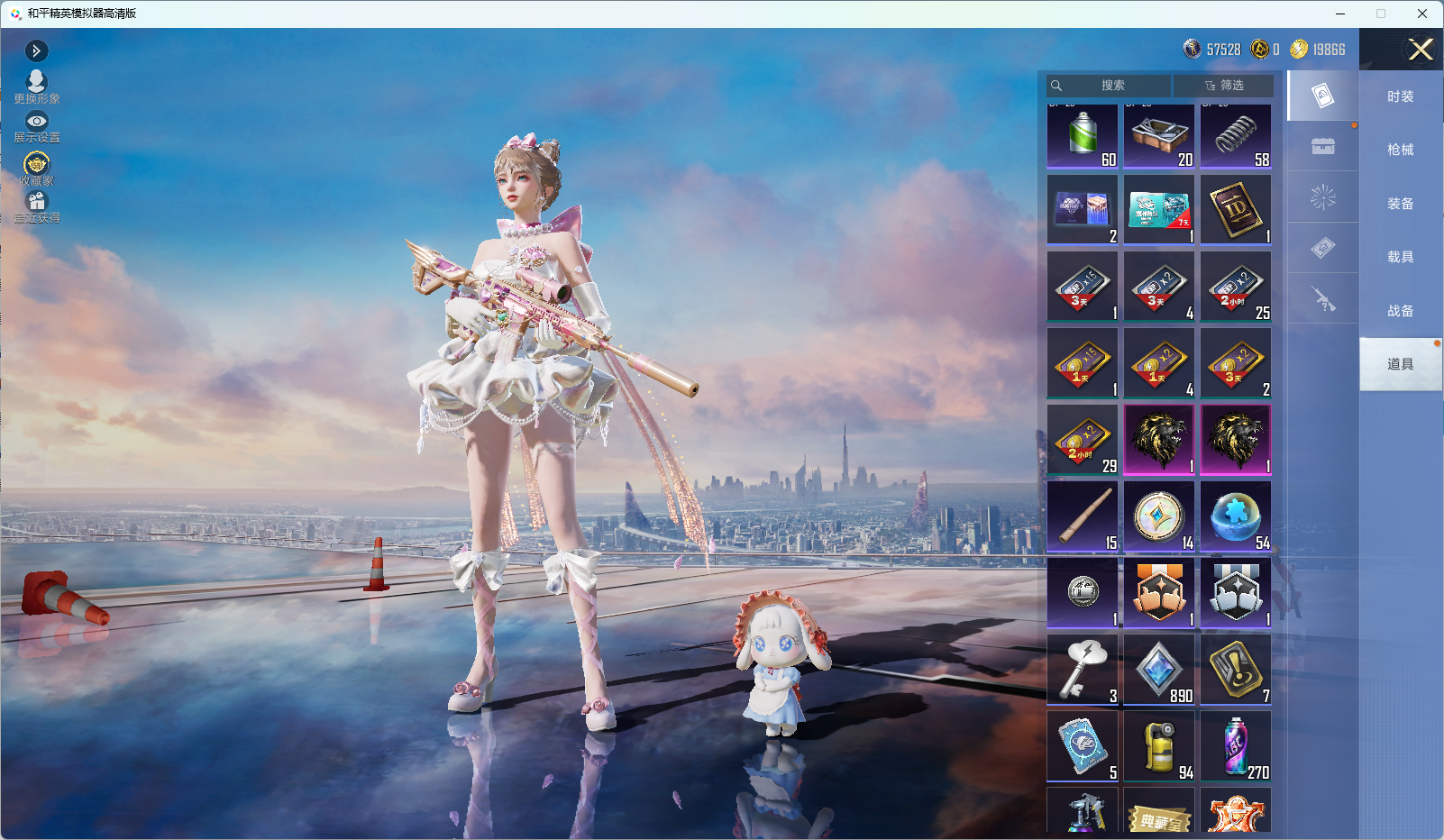
Task: Click the 搜索 search field
Action: tap(1109, 86)
